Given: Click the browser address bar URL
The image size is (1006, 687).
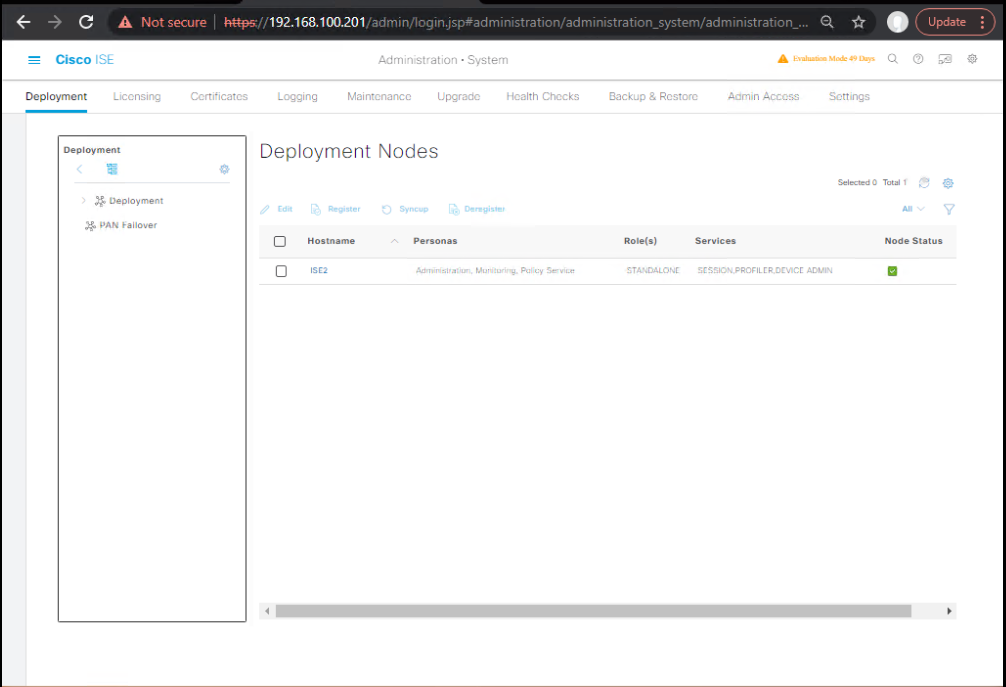Looking at the screenshot, I should tap(516, 22).
